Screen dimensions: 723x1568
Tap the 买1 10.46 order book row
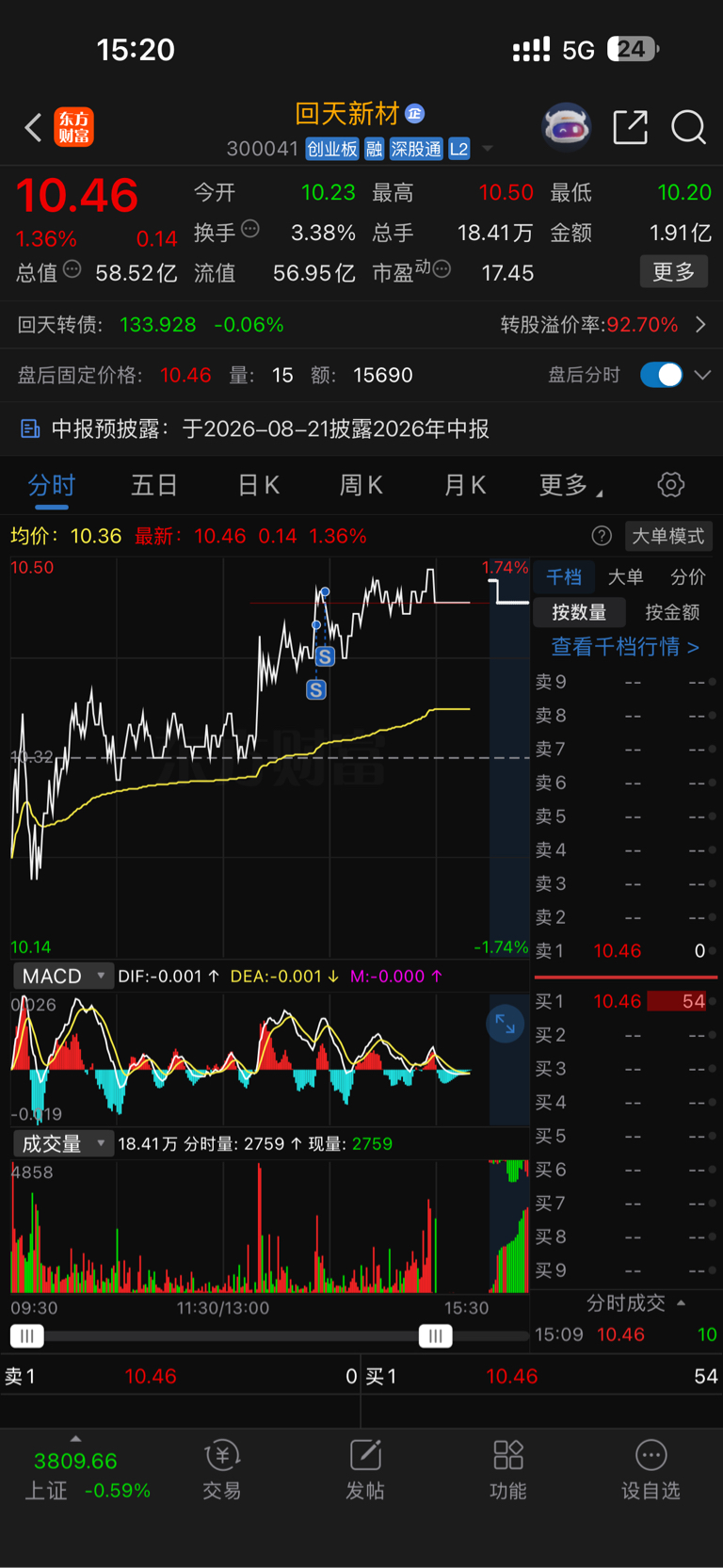[x=625, y=1001]
